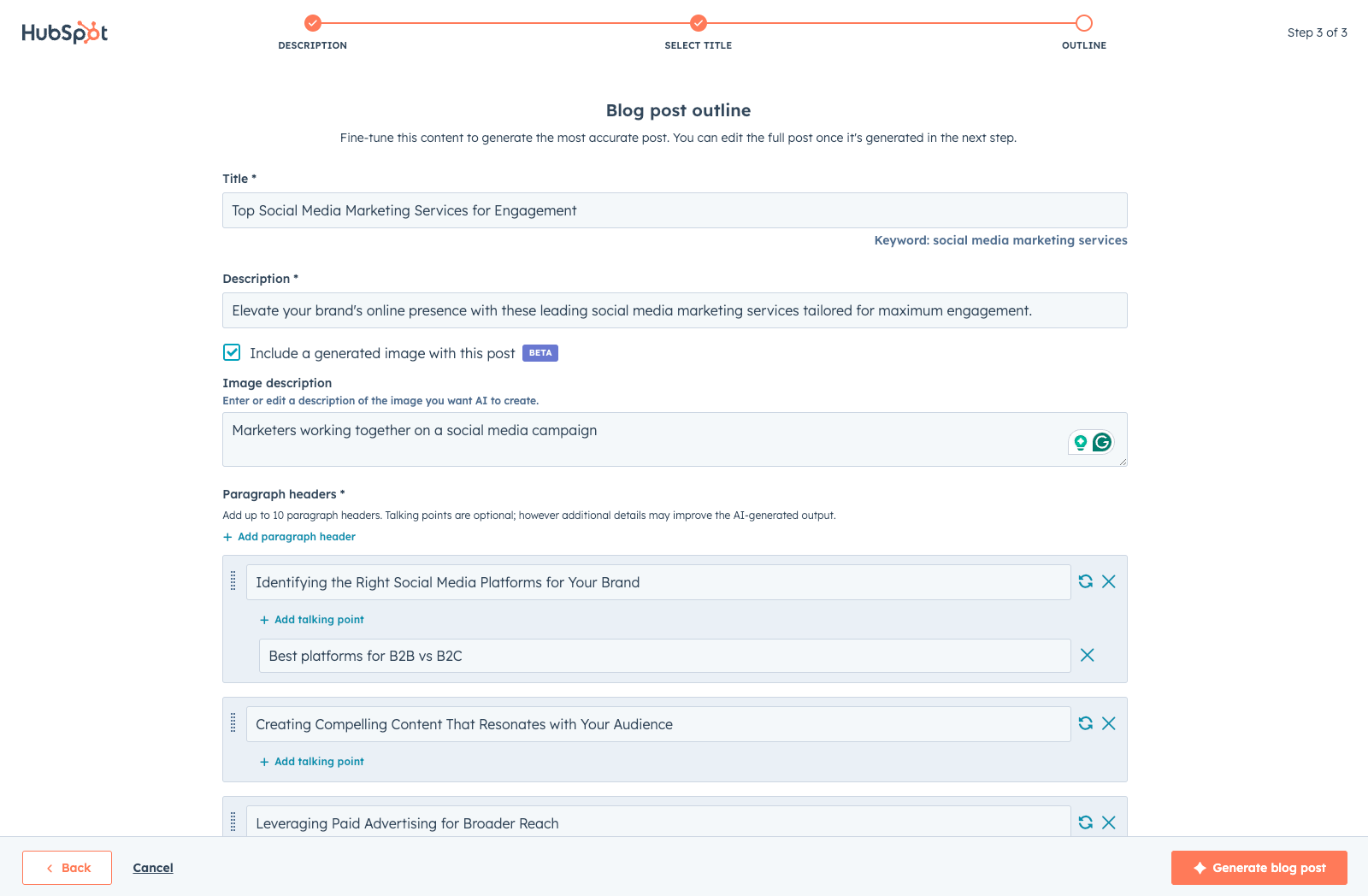1368x896 pixels.
Task: Open the Grammarly icon in image description
Action: pyautogui.click(x=1102, y=442)
